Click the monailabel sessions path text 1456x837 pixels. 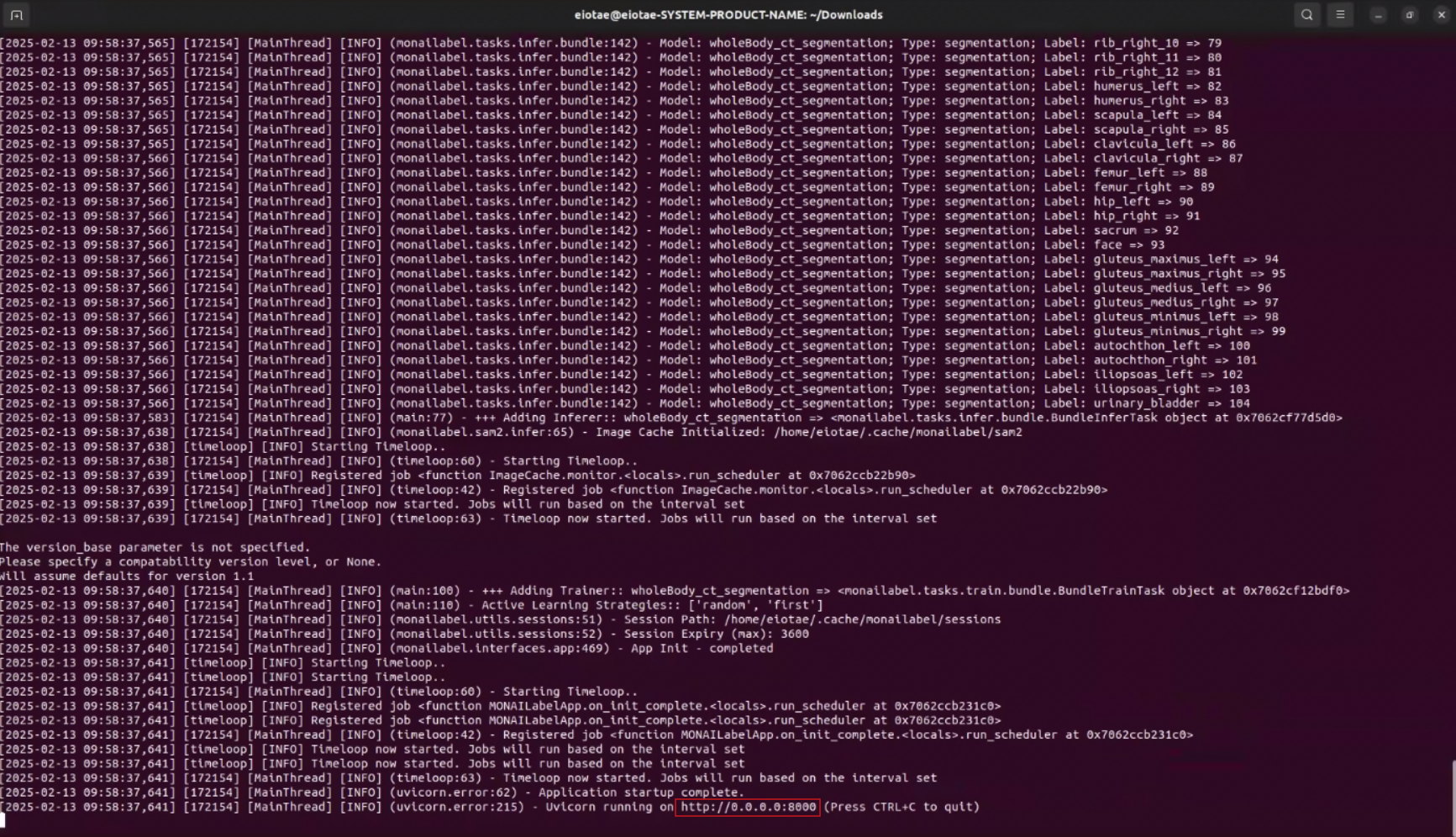[862, 619]
